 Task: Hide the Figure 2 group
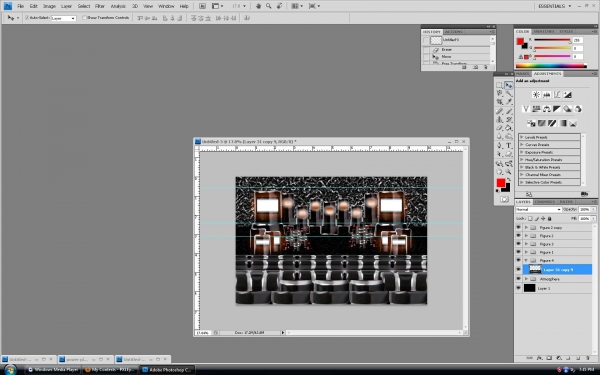pyautogui.click(x=518, y=236)
